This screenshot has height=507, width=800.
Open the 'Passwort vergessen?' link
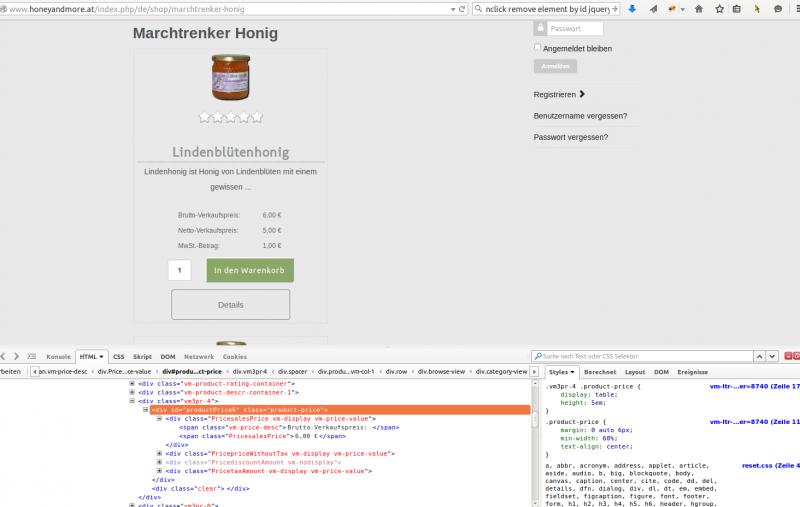pyautogui.click(x=571, y=137)
